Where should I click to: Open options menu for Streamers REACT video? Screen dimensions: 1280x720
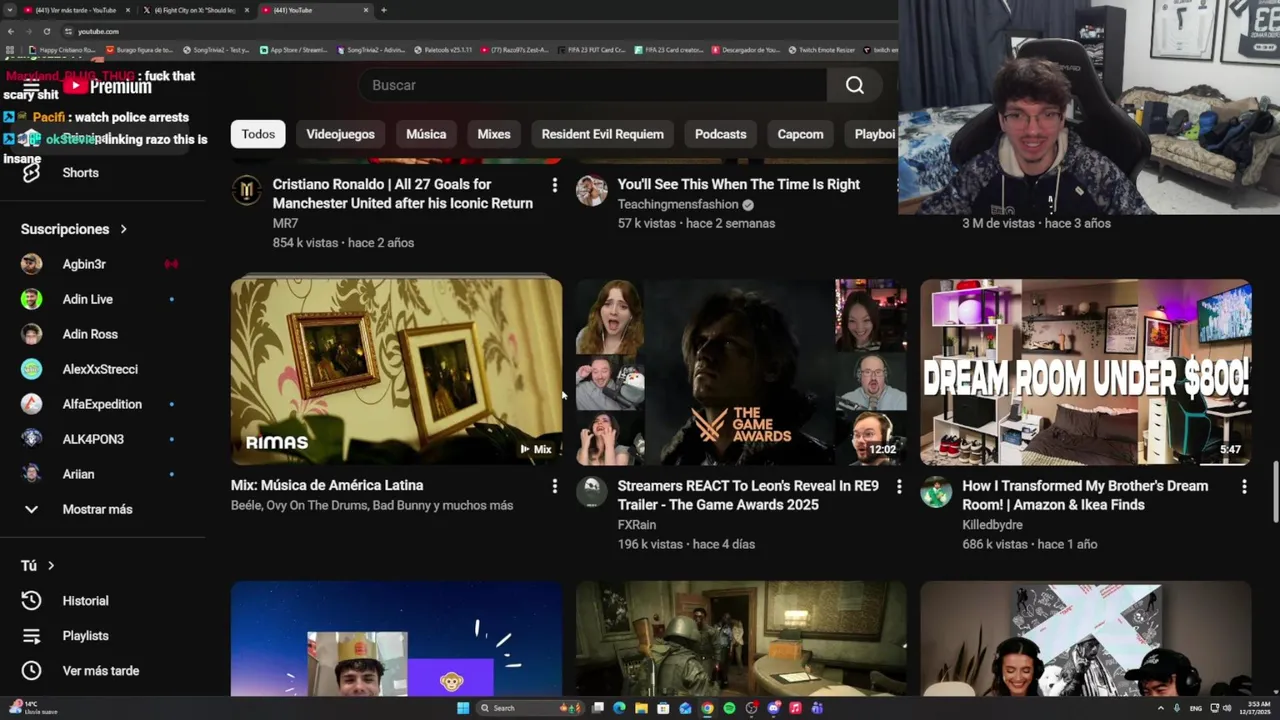(899, 486)
